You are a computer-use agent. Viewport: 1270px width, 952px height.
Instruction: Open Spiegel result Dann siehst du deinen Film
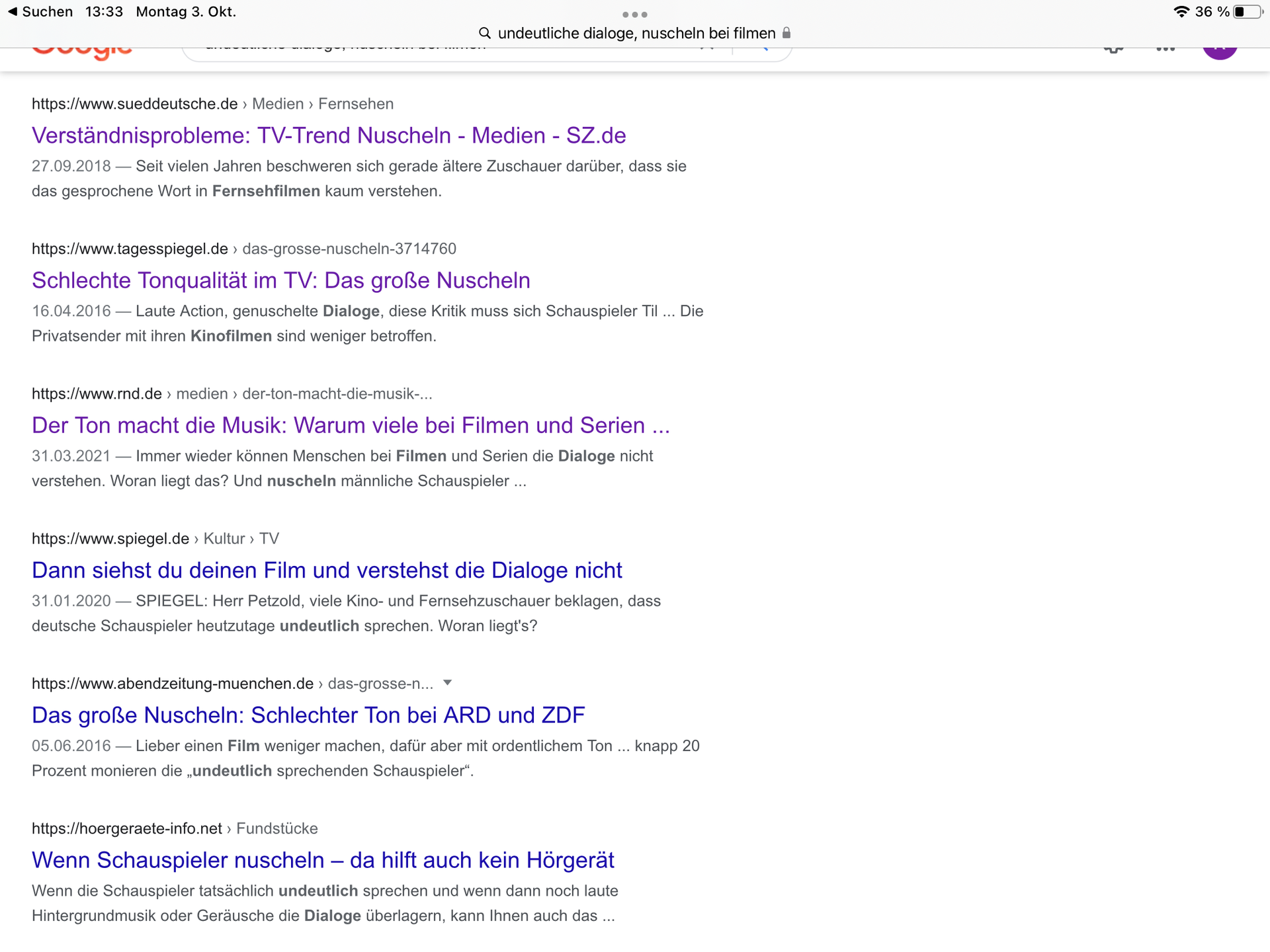point(327,570)
